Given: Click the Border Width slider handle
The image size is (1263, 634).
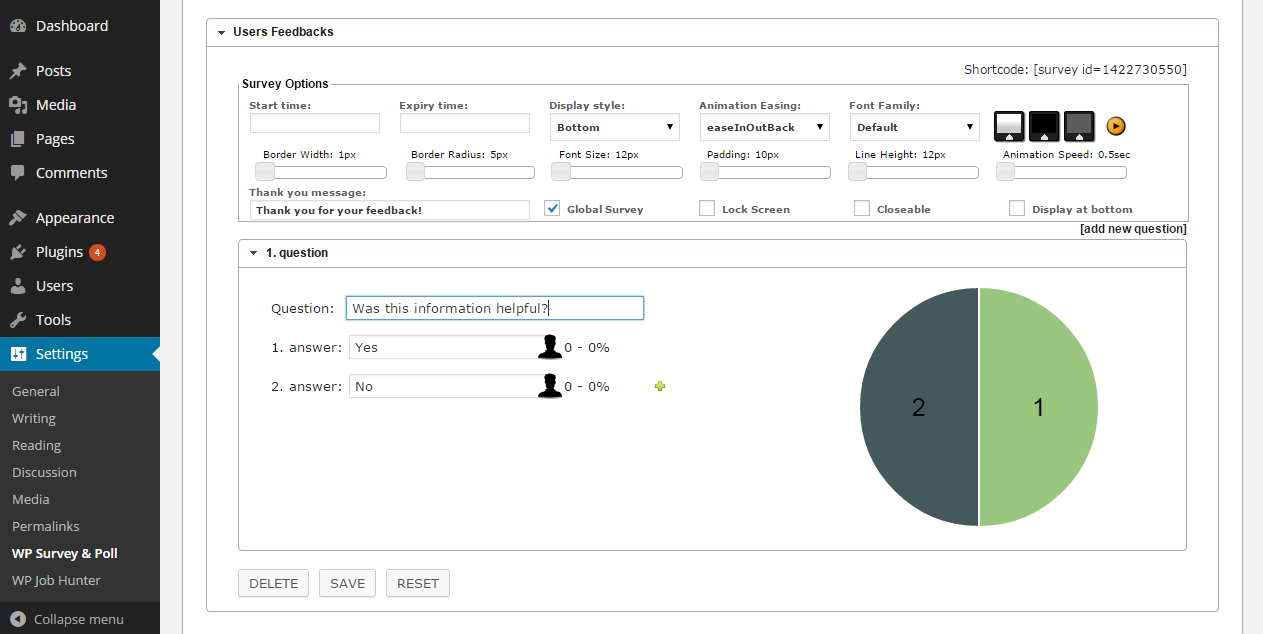Looking at the screenshot, I should (265, 172).
